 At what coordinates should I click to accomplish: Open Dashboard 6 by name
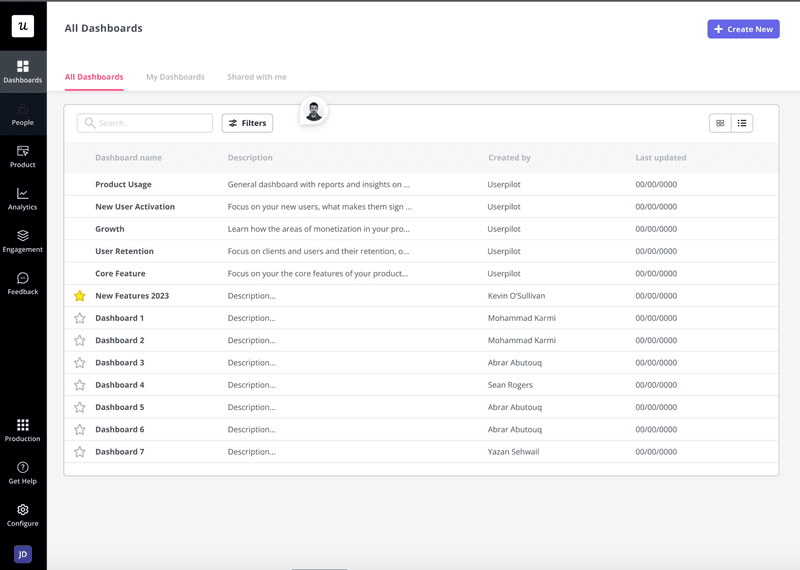[119, 430]
